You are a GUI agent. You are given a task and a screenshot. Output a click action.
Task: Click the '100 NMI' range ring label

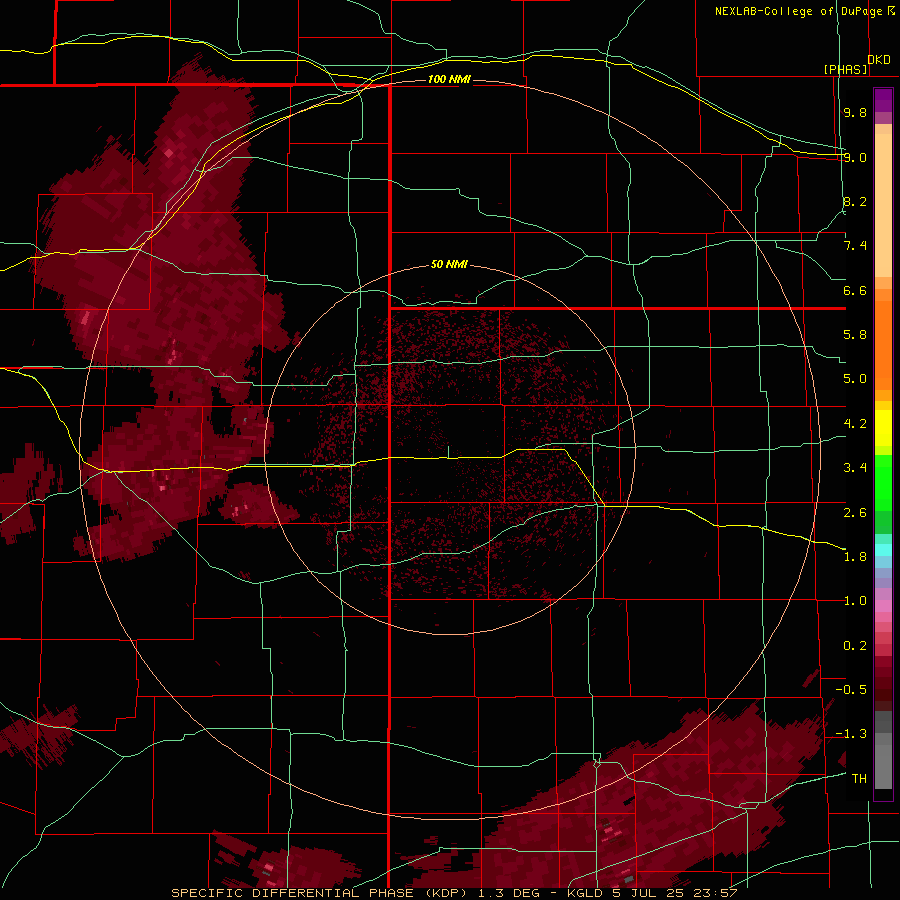tap(449, 79)
